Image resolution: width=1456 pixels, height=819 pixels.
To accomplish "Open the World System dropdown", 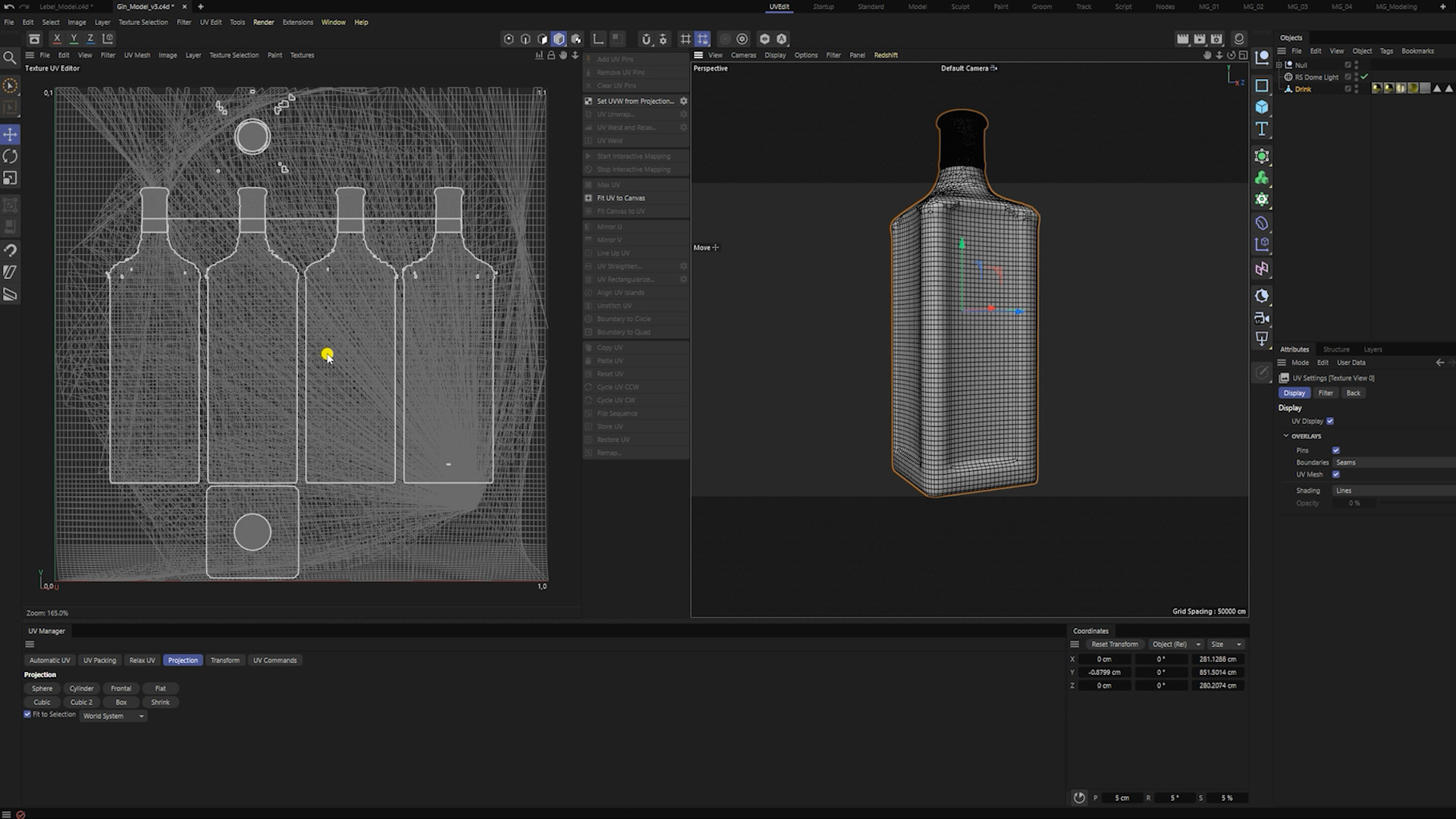I will point(113,716).
